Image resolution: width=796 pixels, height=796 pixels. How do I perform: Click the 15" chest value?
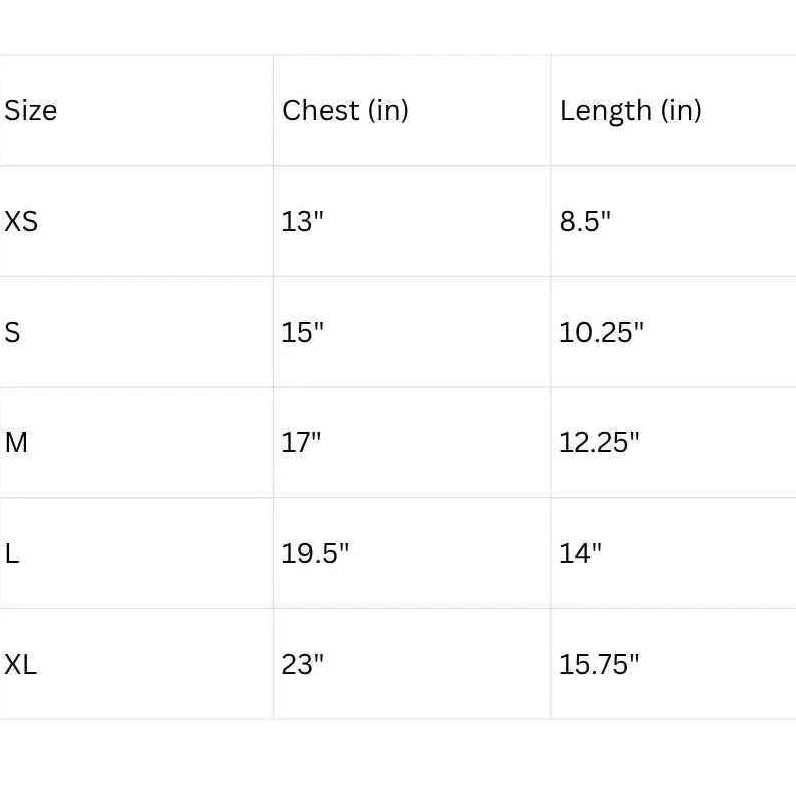303,333
